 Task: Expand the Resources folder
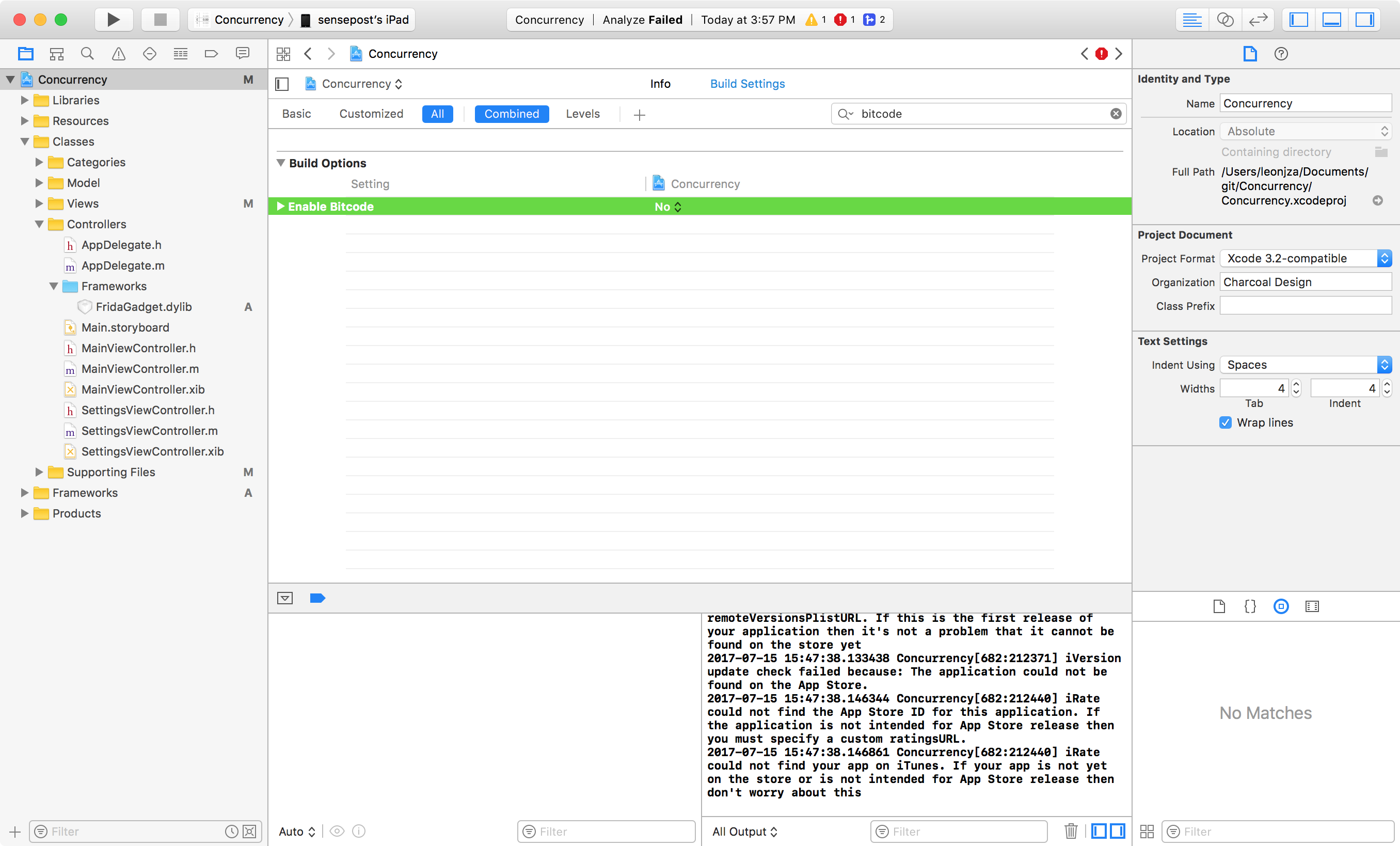coord(24,120)
